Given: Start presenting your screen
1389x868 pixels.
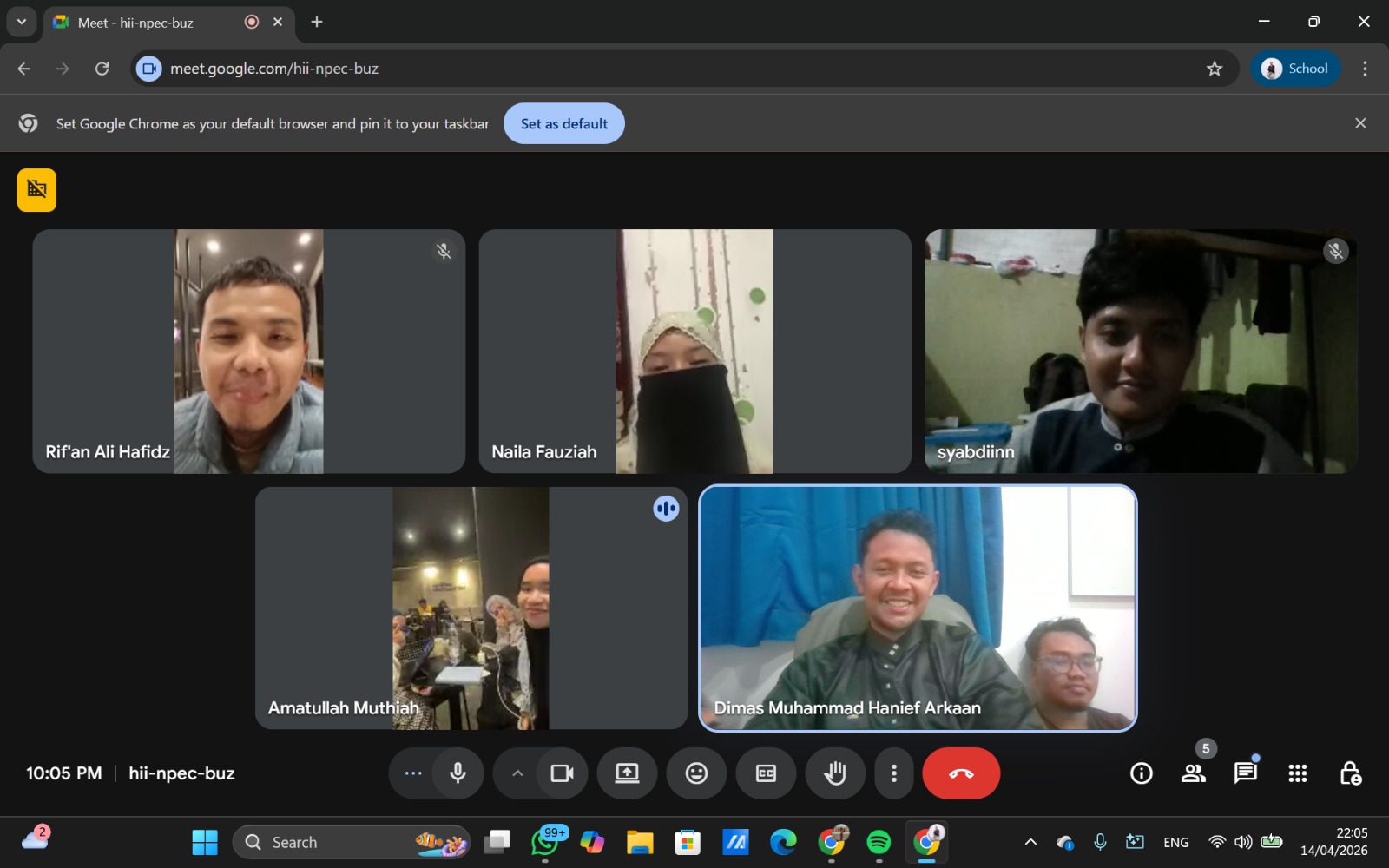Looking at the screenshot, I should [627, 773].
